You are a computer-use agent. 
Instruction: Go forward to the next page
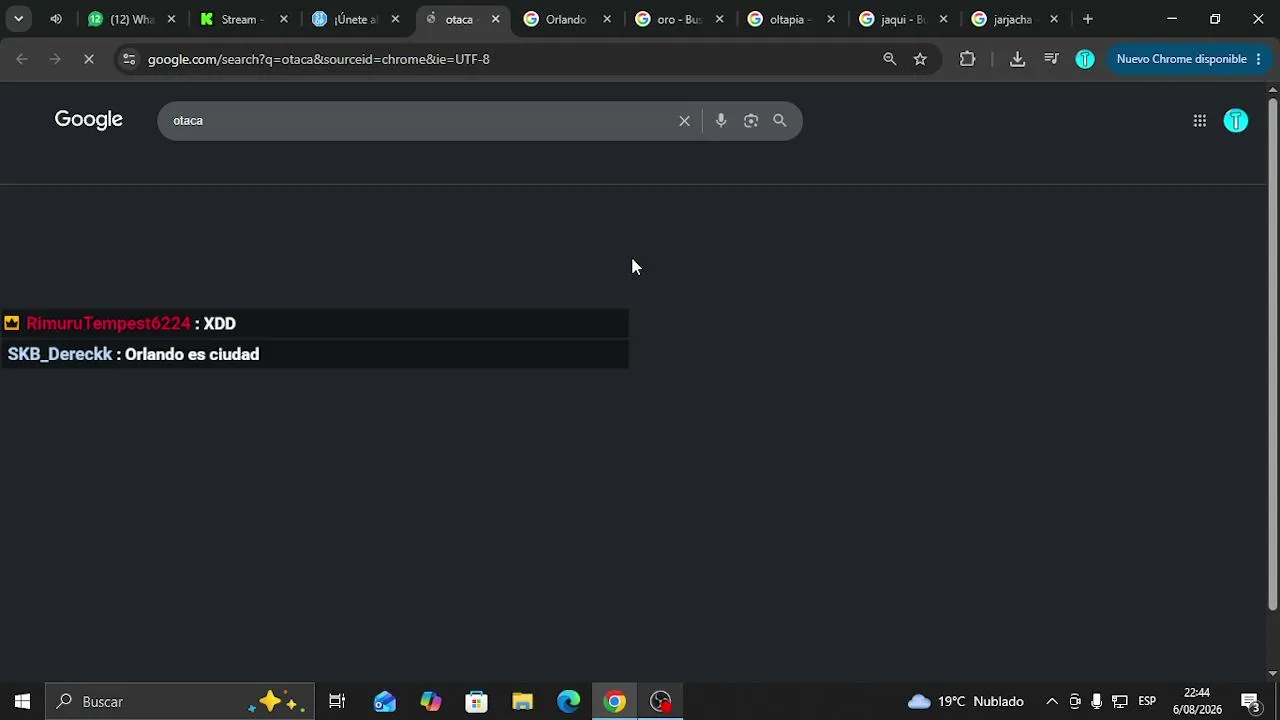click(x=55, y=59)
